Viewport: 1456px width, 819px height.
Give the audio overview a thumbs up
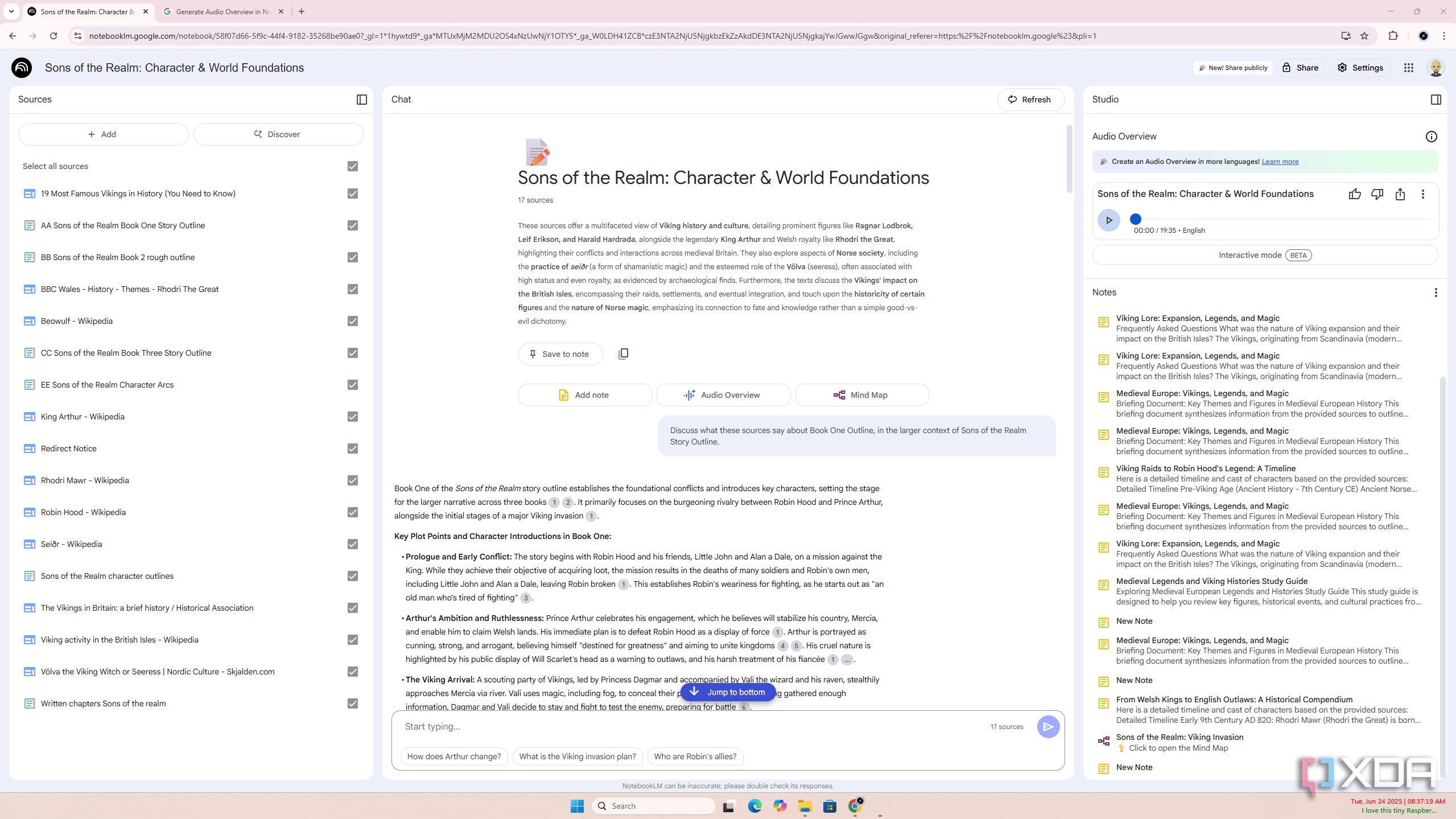coord(1354,194)
